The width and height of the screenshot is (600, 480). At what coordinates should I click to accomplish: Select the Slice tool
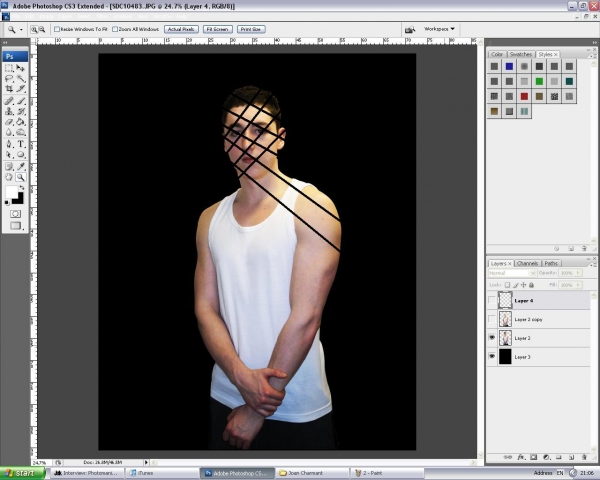(x=21, y=89)
